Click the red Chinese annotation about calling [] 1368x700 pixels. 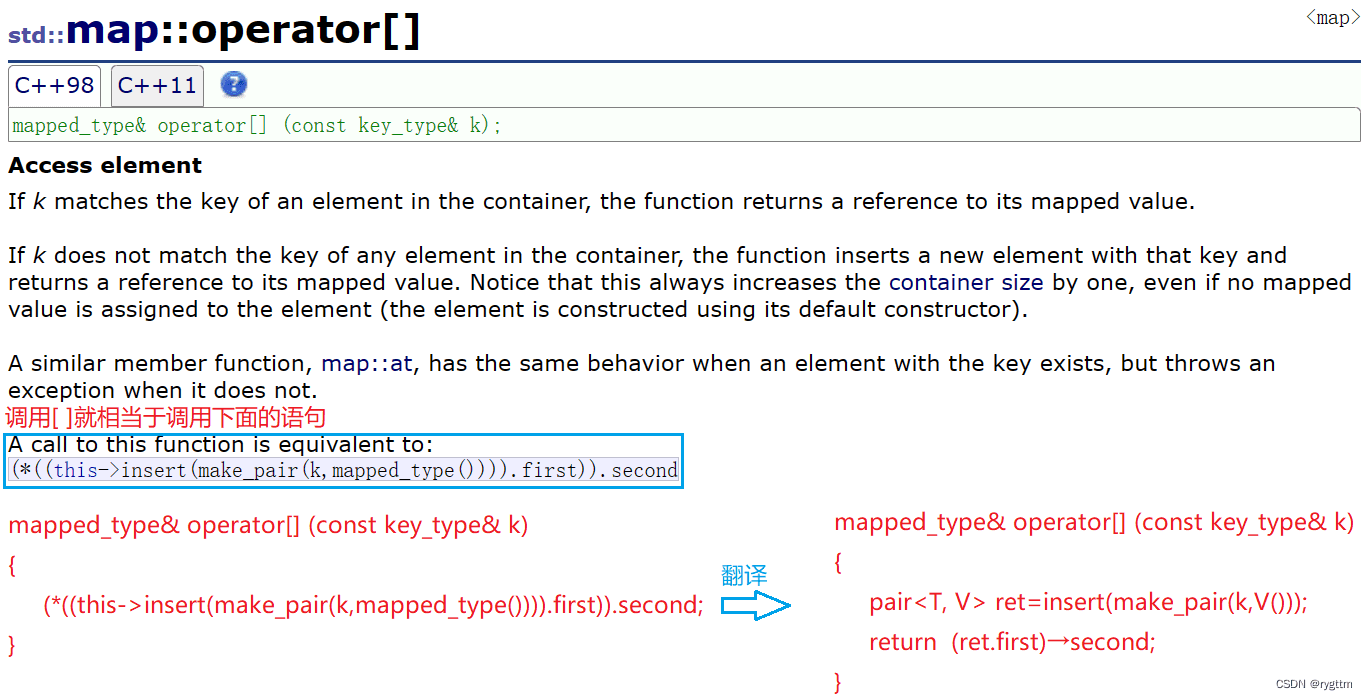[166, 418]
